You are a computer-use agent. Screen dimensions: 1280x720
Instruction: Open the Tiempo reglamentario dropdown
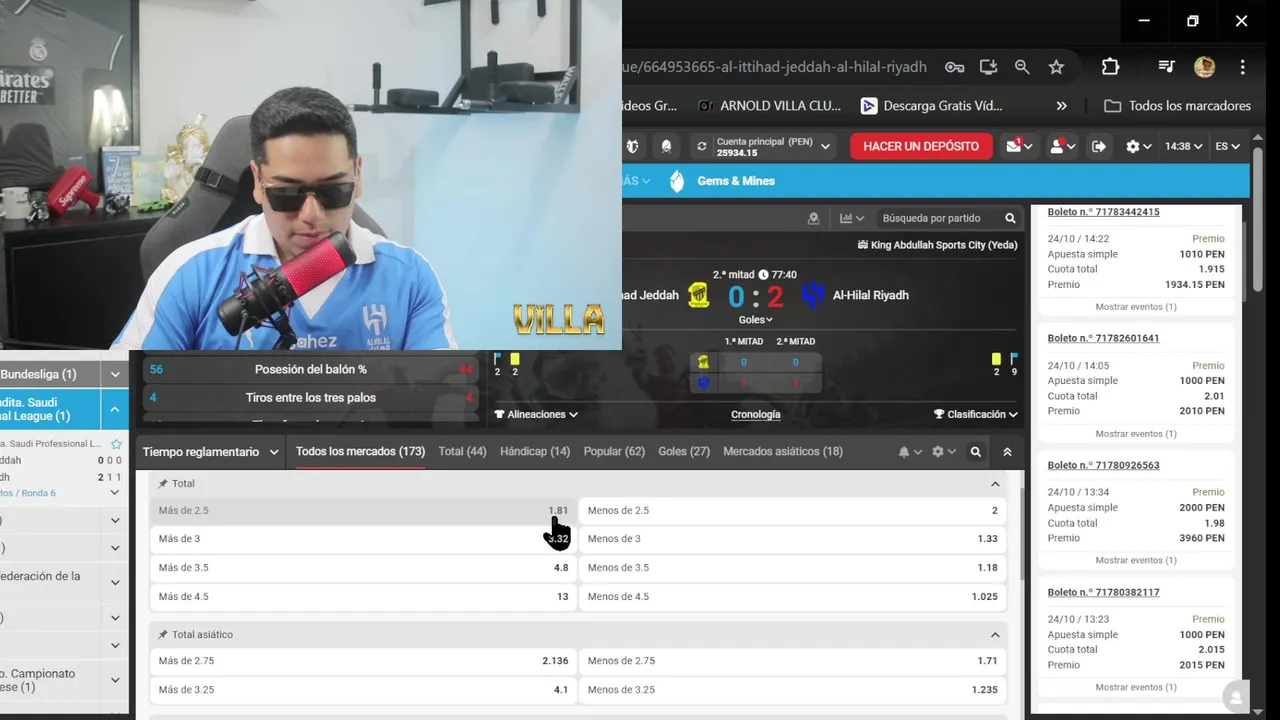click(x=210, y=452)
